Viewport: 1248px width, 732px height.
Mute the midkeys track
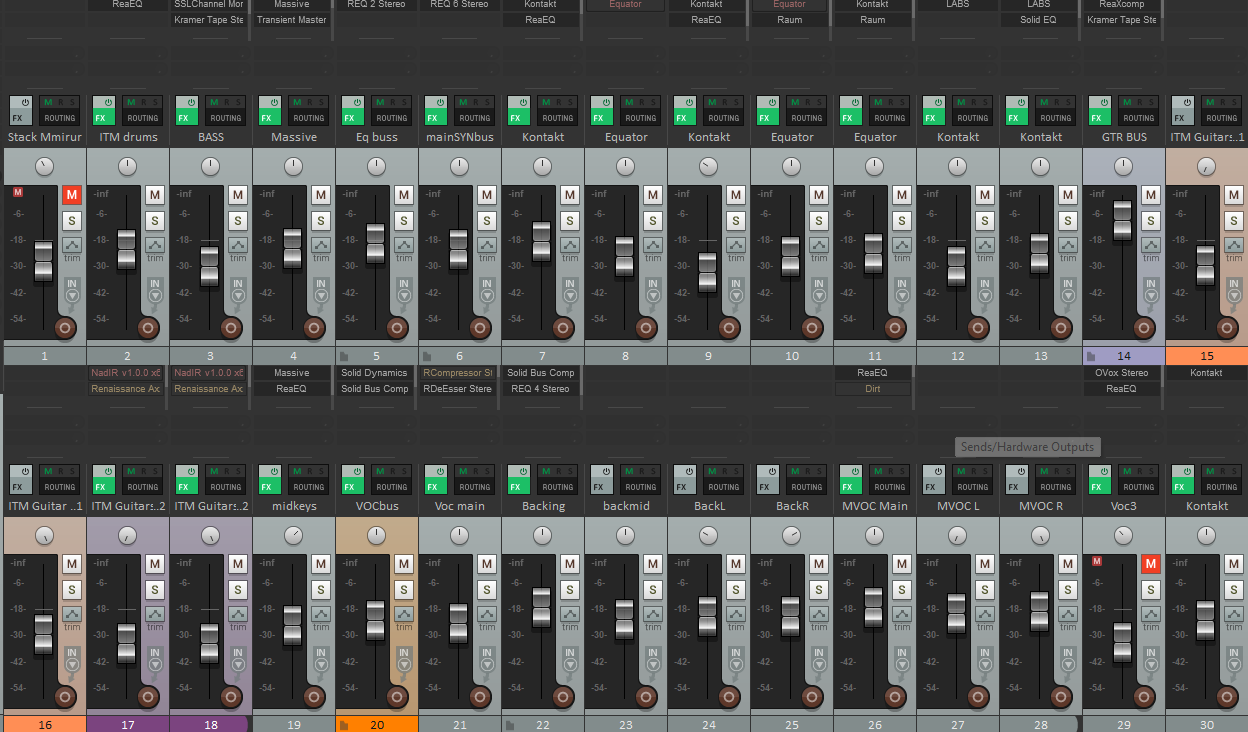(x=320, y=564)
